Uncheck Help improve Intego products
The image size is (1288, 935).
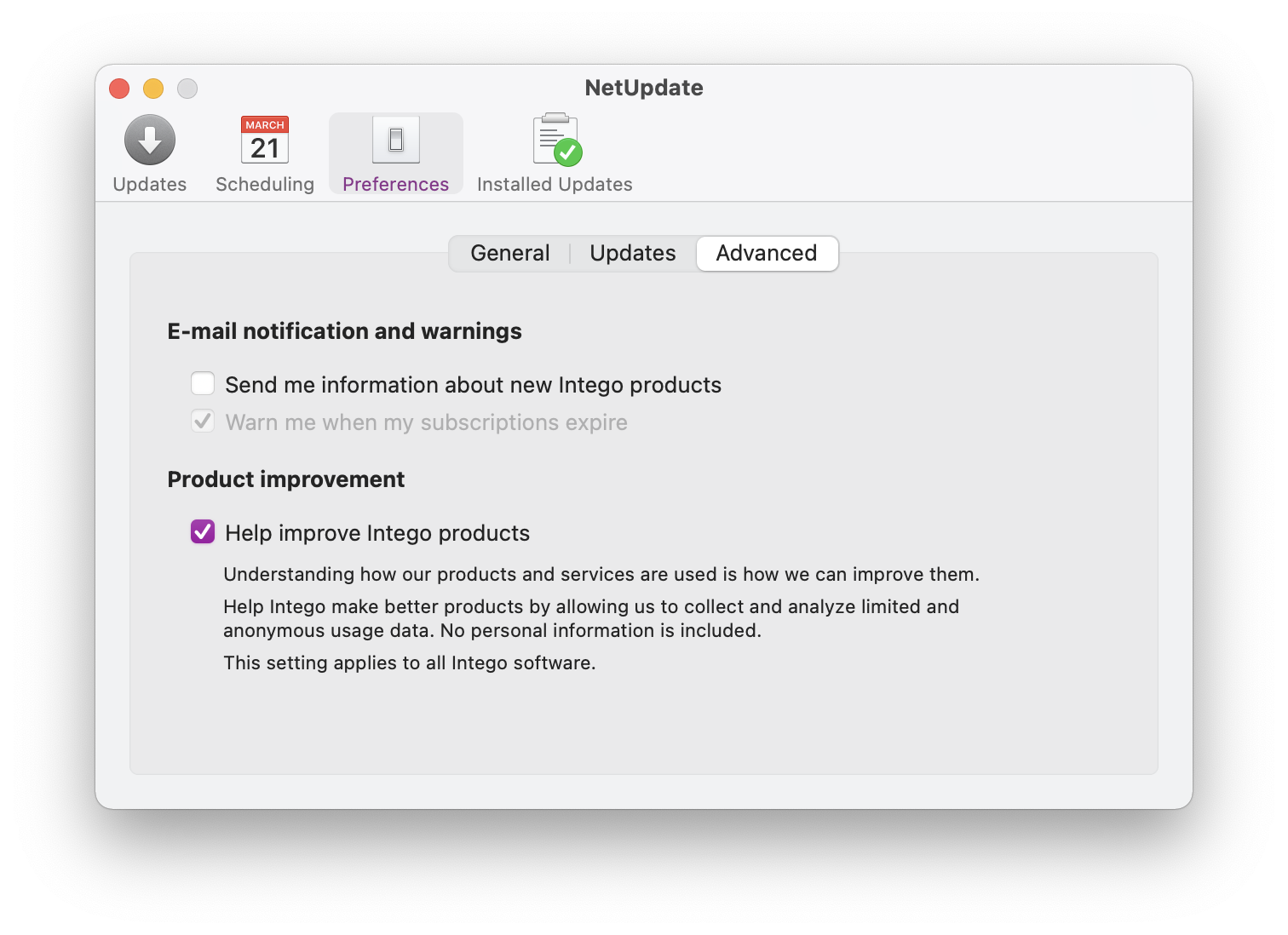[203, 532]
